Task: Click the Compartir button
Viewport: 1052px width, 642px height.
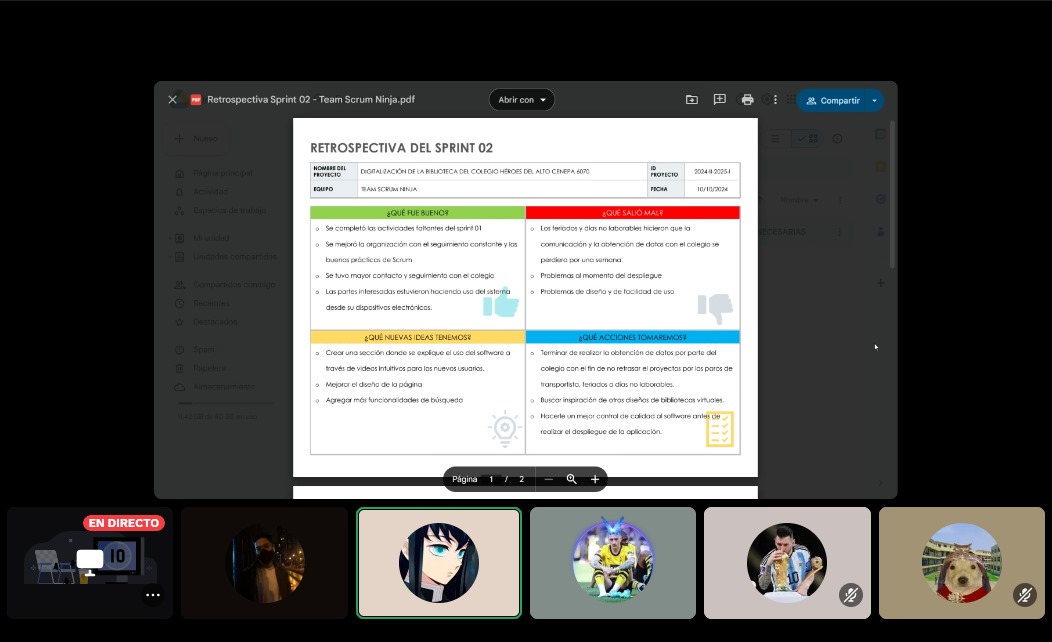Action: coord(832,101)
